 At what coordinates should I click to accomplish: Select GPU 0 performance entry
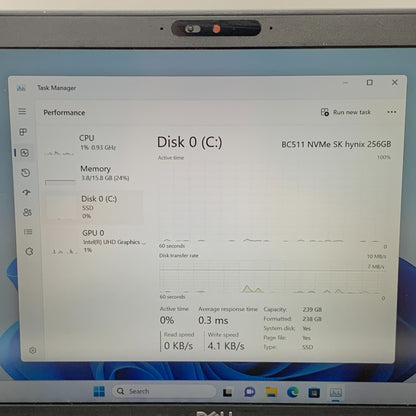coord(96,241)
